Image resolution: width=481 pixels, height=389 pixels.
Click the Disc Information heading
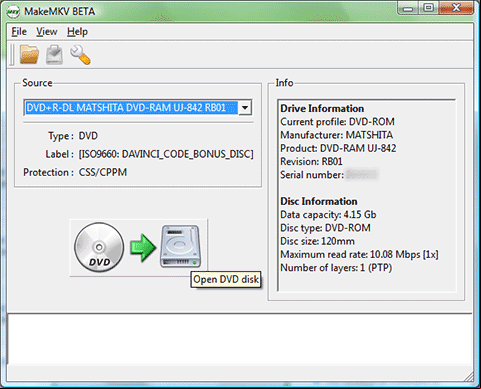(319, 201)
